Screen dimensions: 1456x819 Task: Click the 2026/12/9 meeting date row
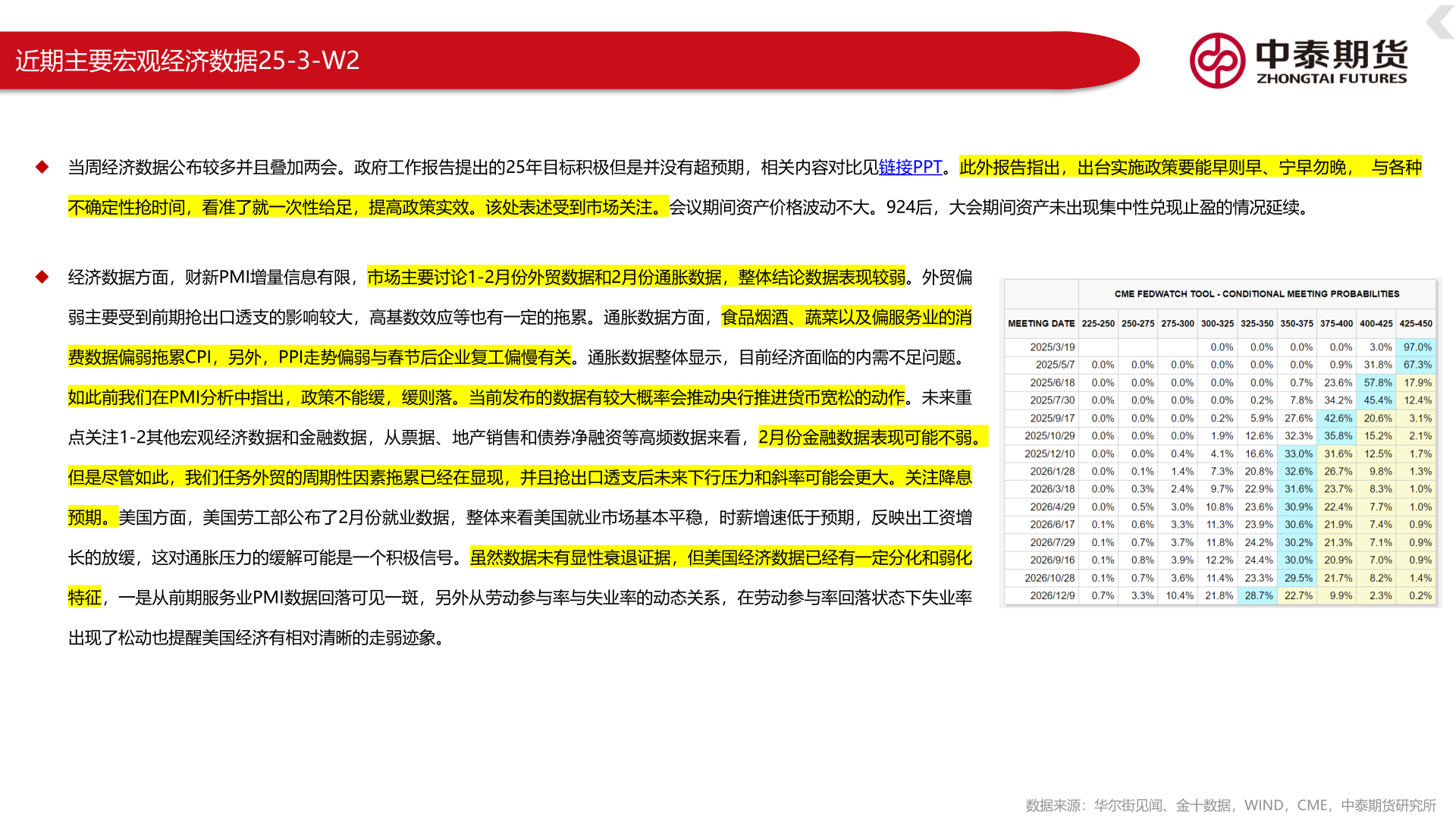(1052, 596)
